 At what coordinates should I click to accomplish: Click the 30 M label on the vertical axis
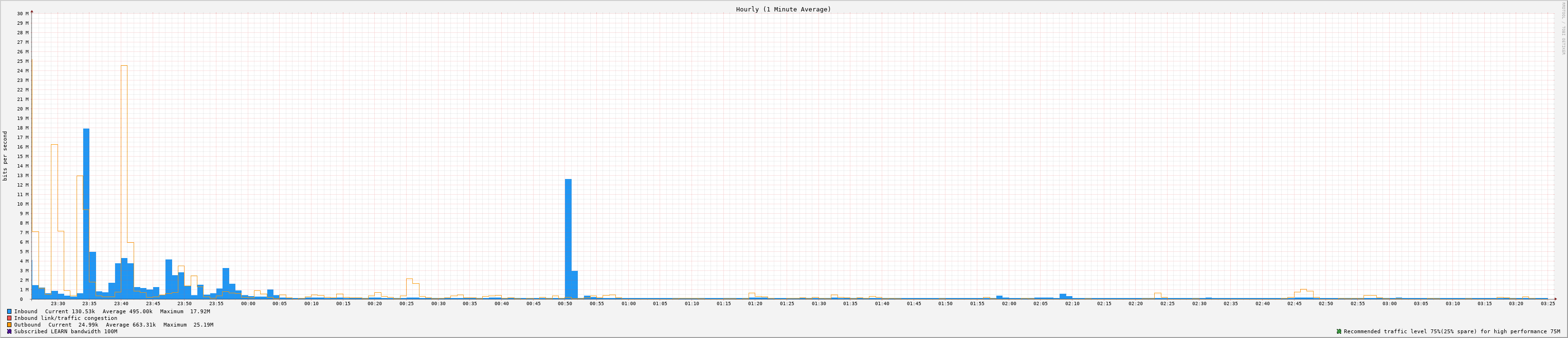click(22, 13)
